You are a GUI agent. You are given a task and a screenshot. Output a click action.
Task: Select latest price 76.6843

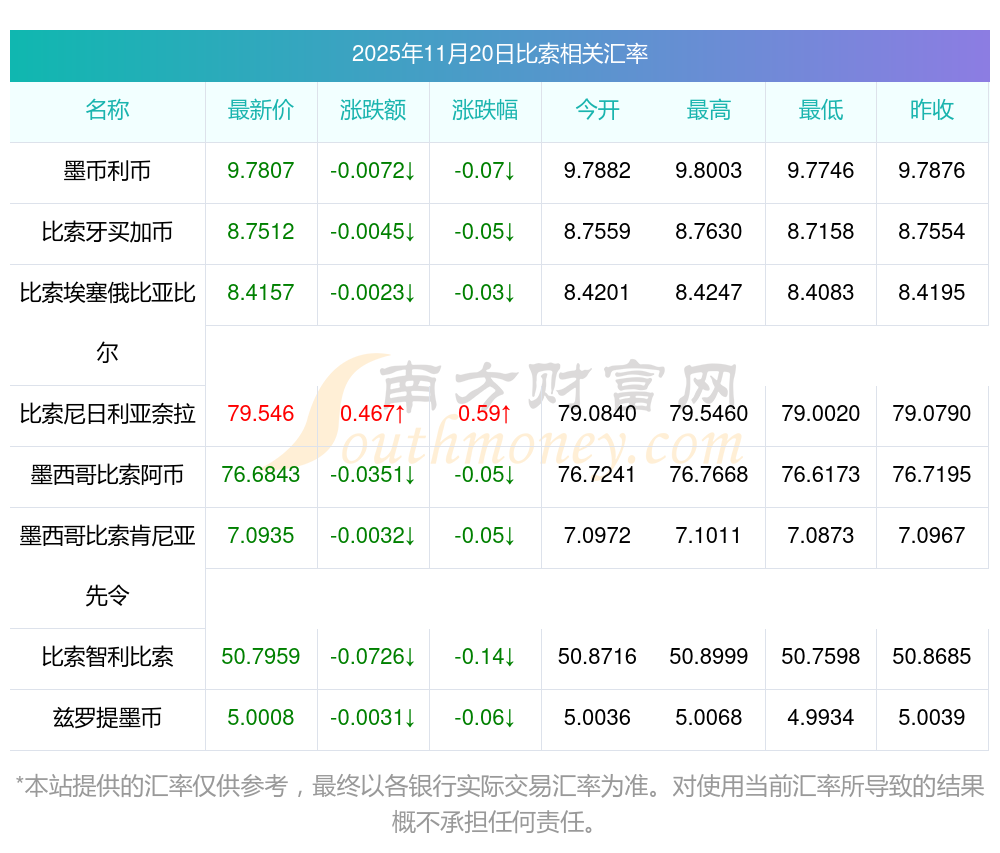[261, 474]
